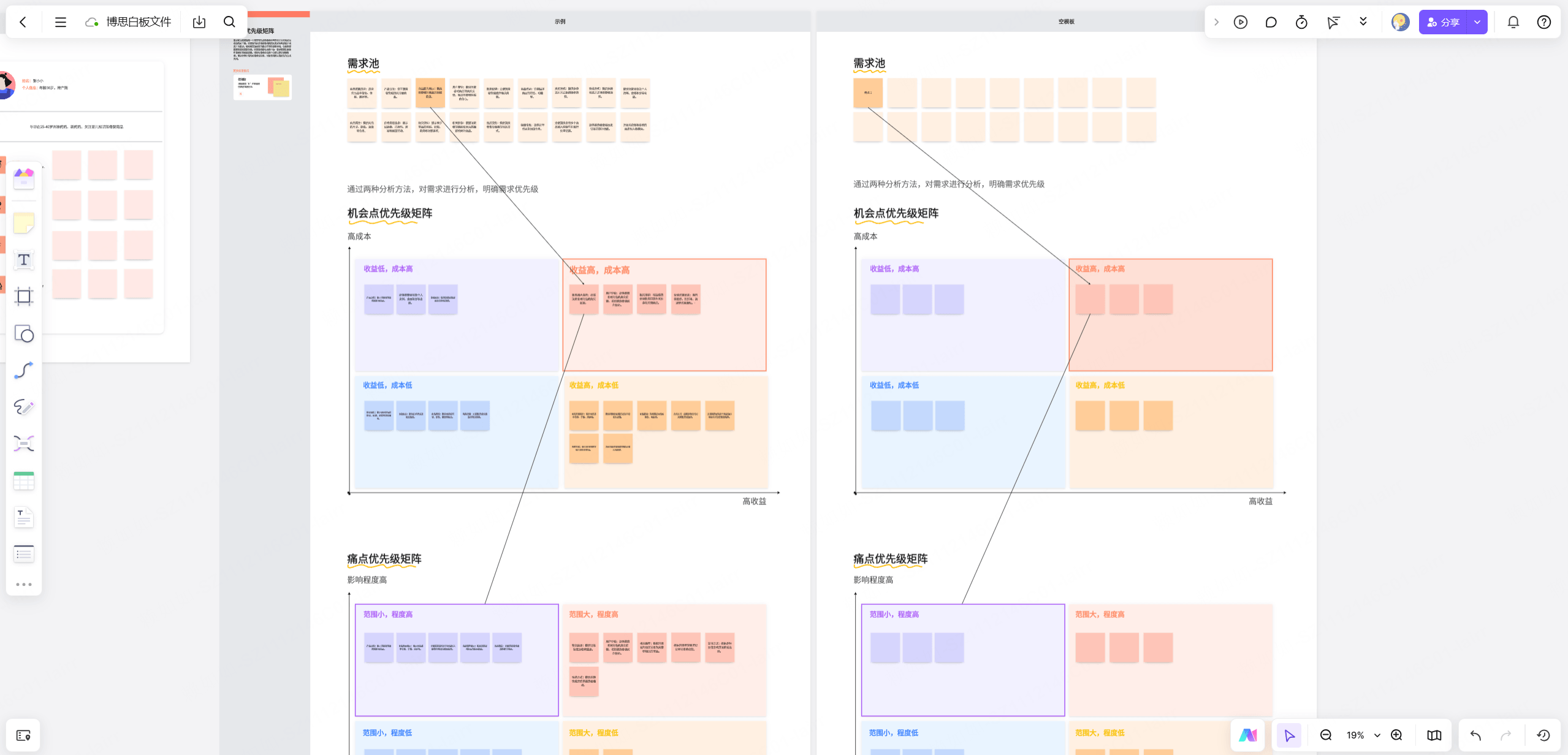
Task: Pick the Shape tool
Action: tap(23, 333)
